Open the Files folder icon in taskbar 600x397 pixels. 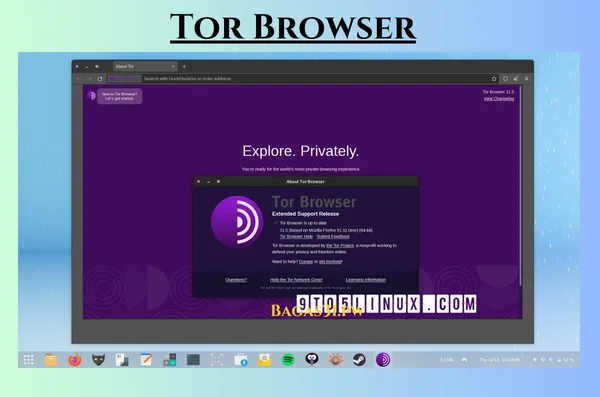51,360
